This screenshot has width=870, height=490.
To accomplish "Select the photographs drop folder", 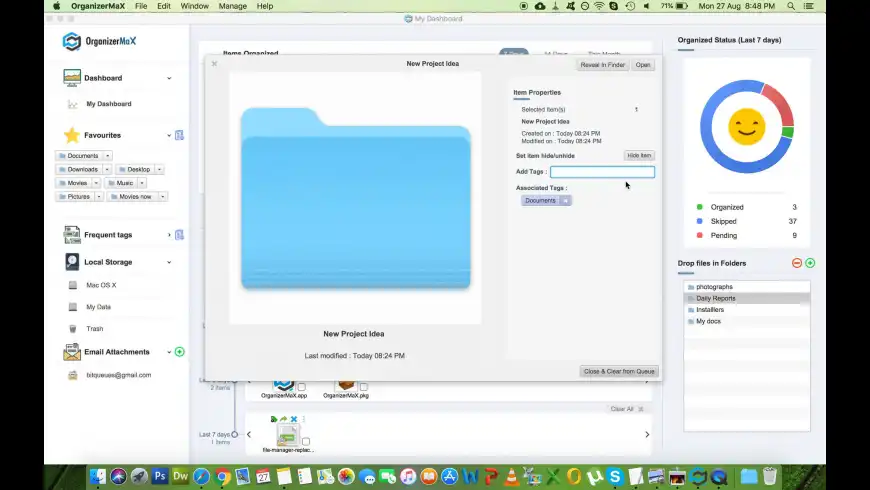I will pos(747,287).
